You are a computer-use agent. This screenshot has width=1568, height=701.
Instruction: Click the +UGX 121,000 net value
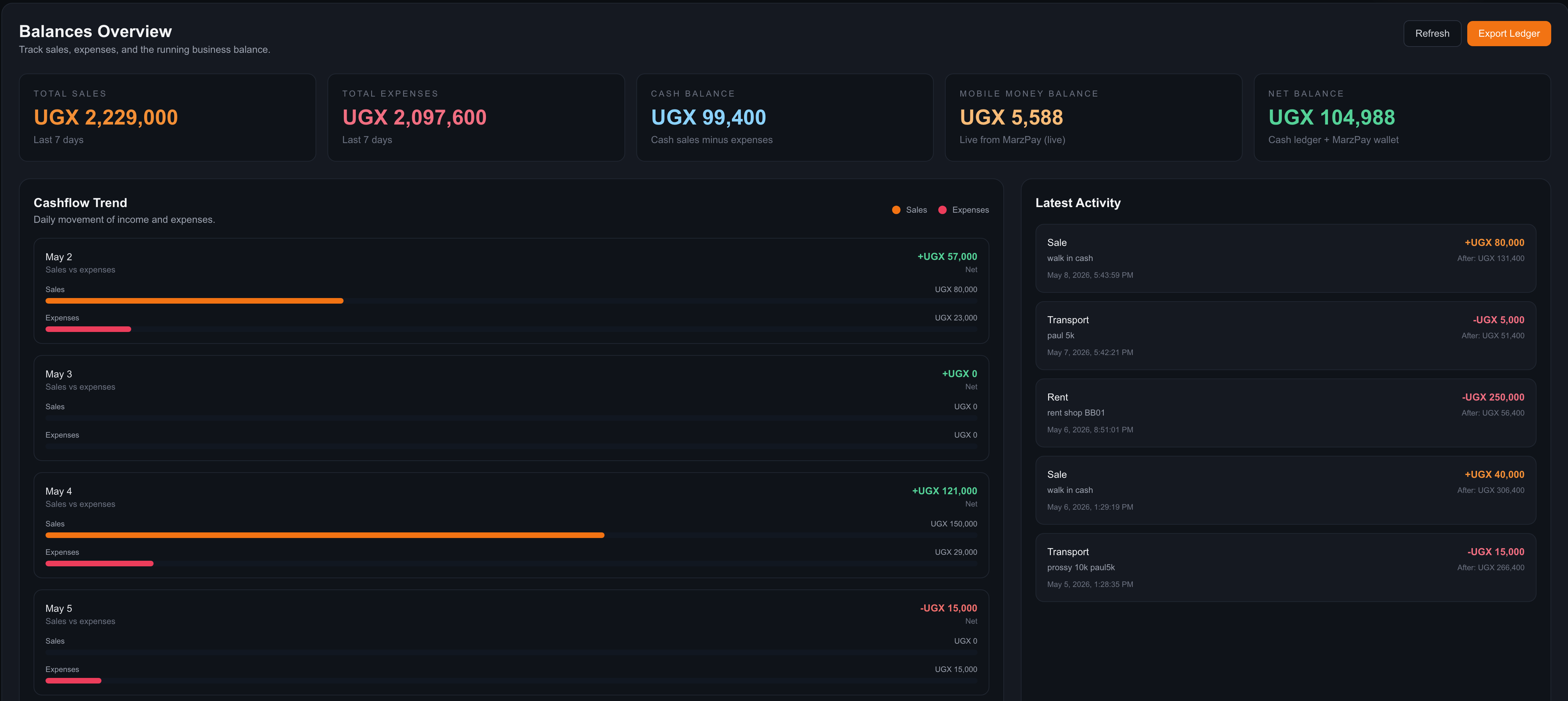[944, 491]
